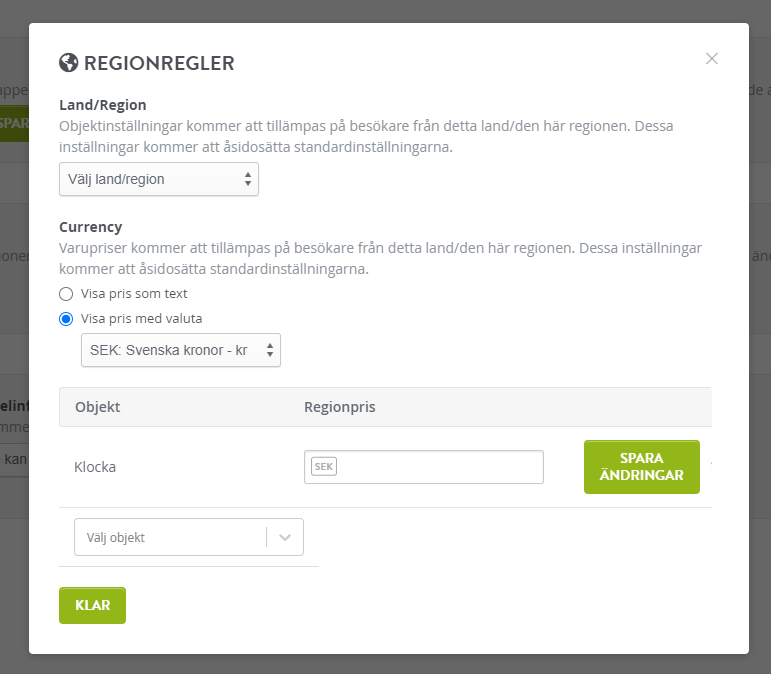Click the 'Välj objekt' select field

[x=189, y=537]
